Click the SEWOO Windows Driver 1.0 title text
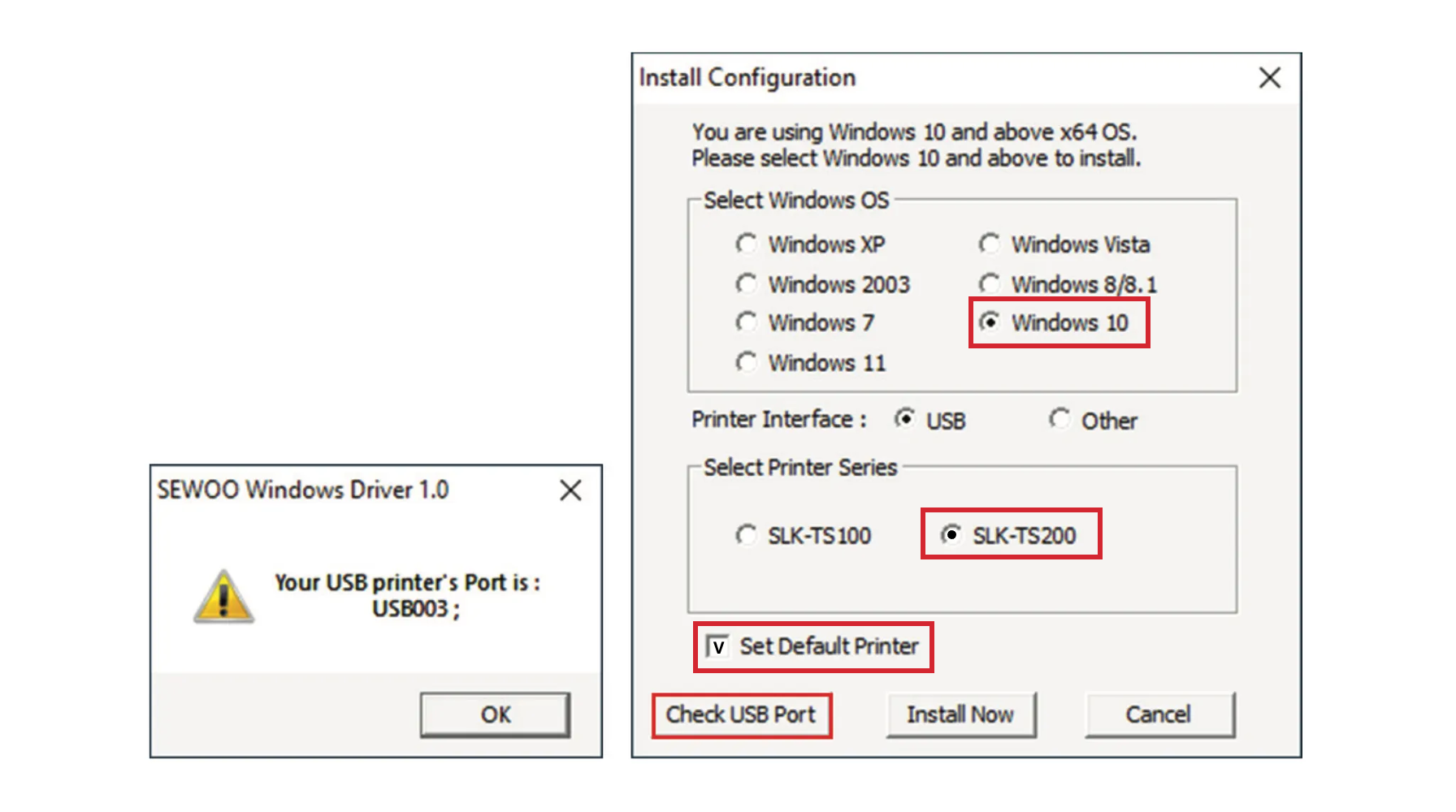Viewport: 1456px width, 812px height. [x=303, y=490]
